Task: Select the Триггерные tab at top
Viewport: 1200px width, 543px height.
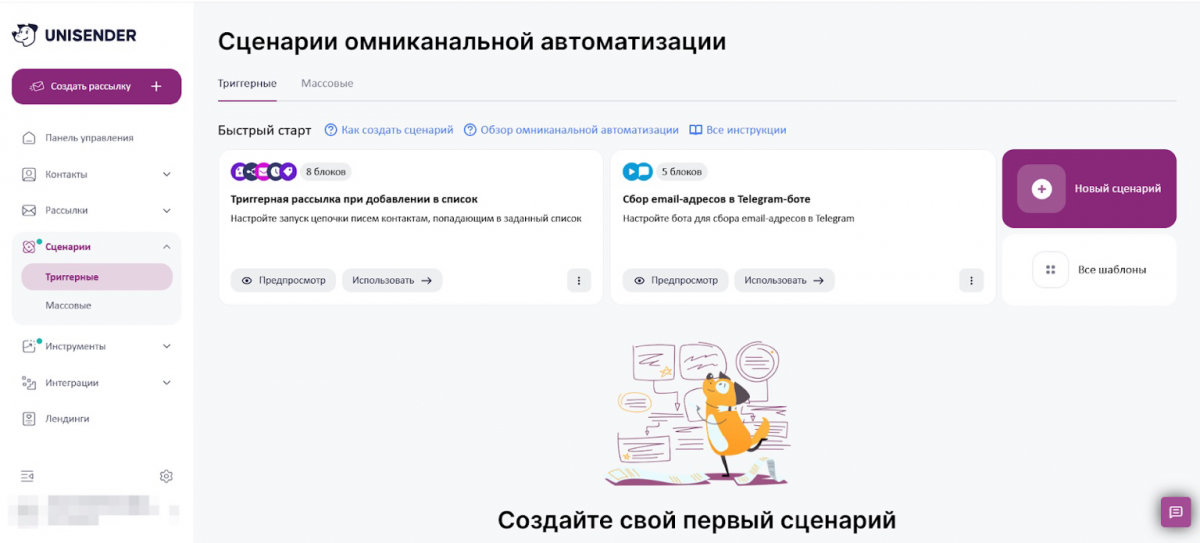Action: [247, 83]
